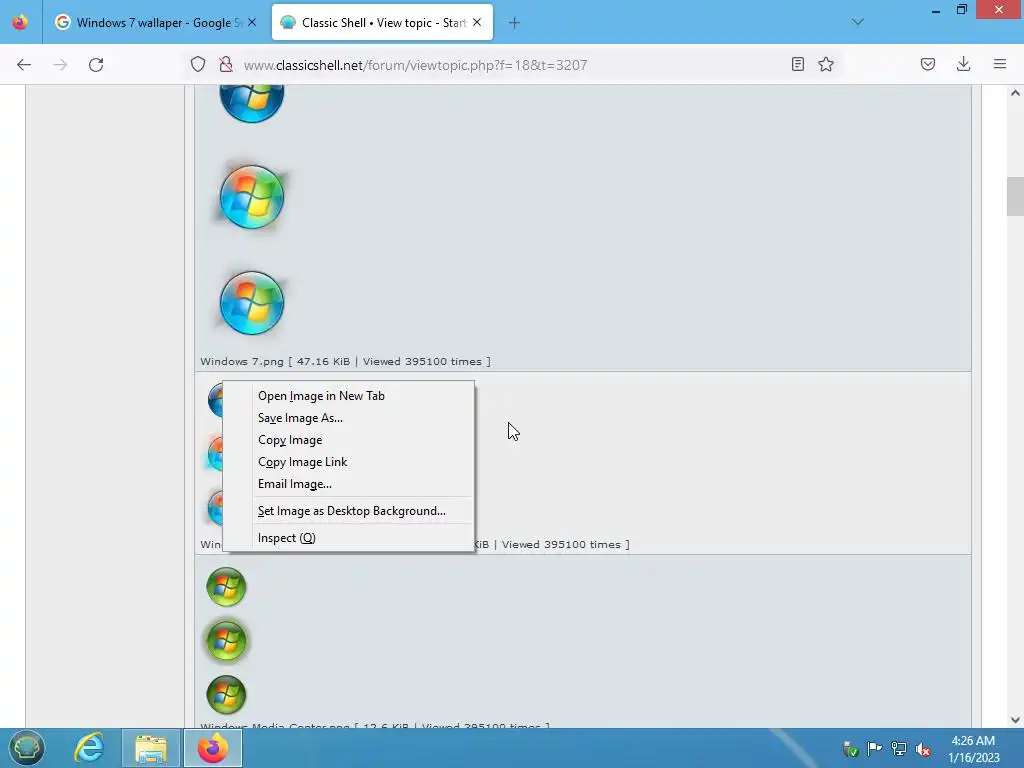Image resolution: width=1024 pixels, height=768 pixels.
Task: Bookmark this page with the star icon
Action: coord(826,64)
